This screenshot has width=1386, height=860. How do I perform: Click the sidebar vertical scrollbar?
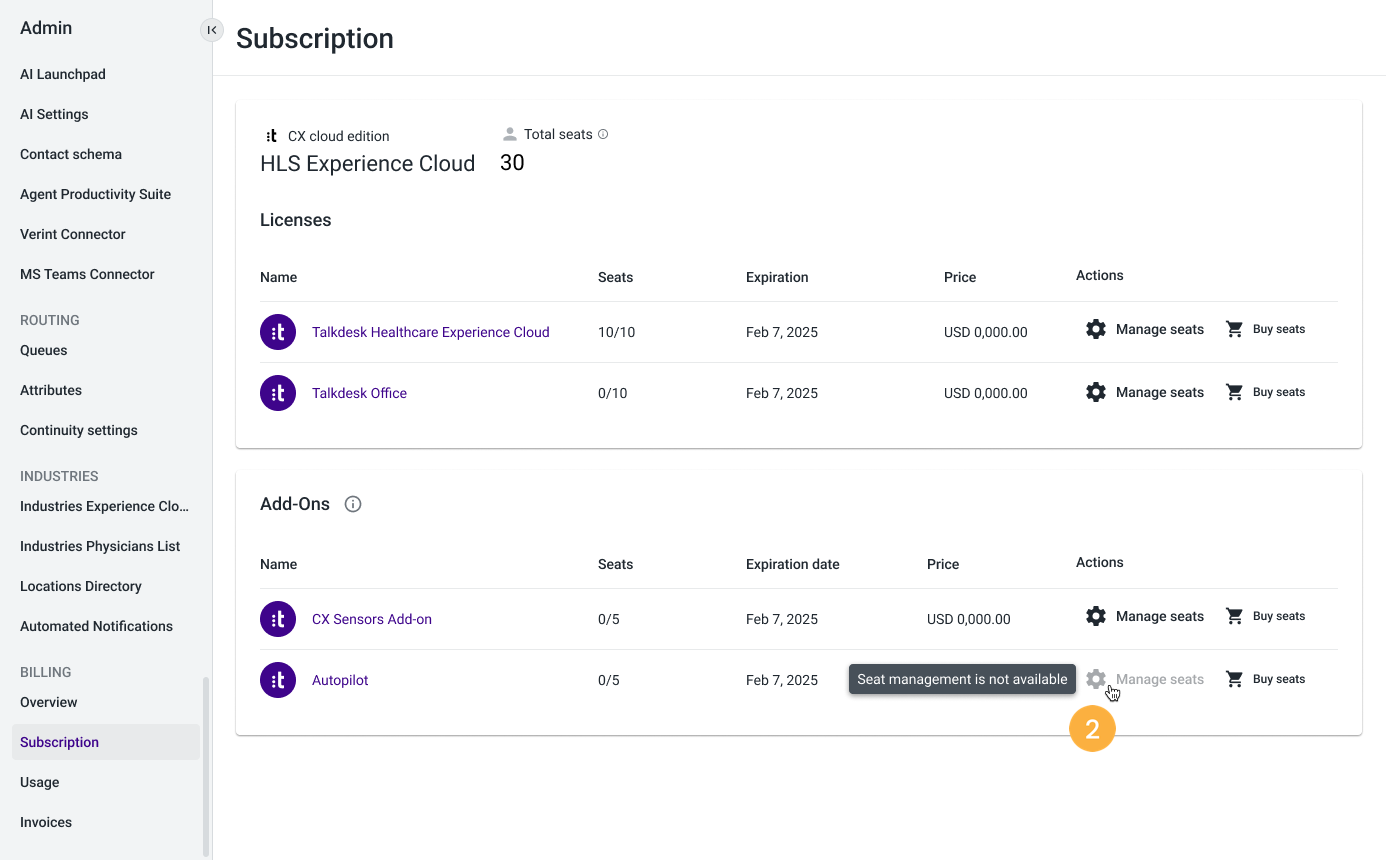207,766
